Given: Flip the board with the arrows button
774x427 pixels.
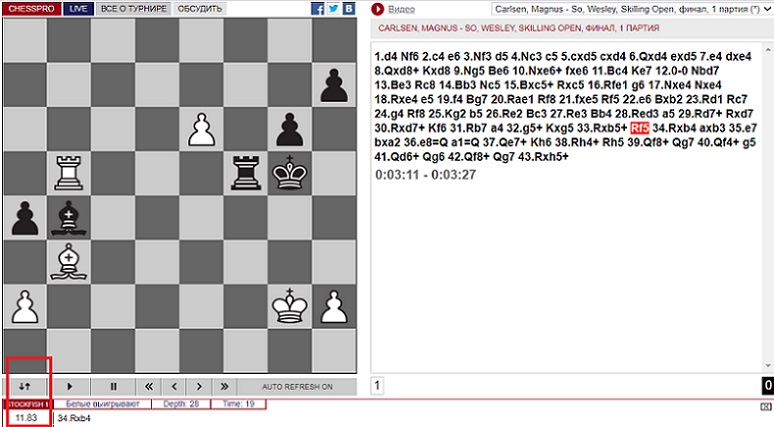Looking at the screenshot, I should 28,386.
